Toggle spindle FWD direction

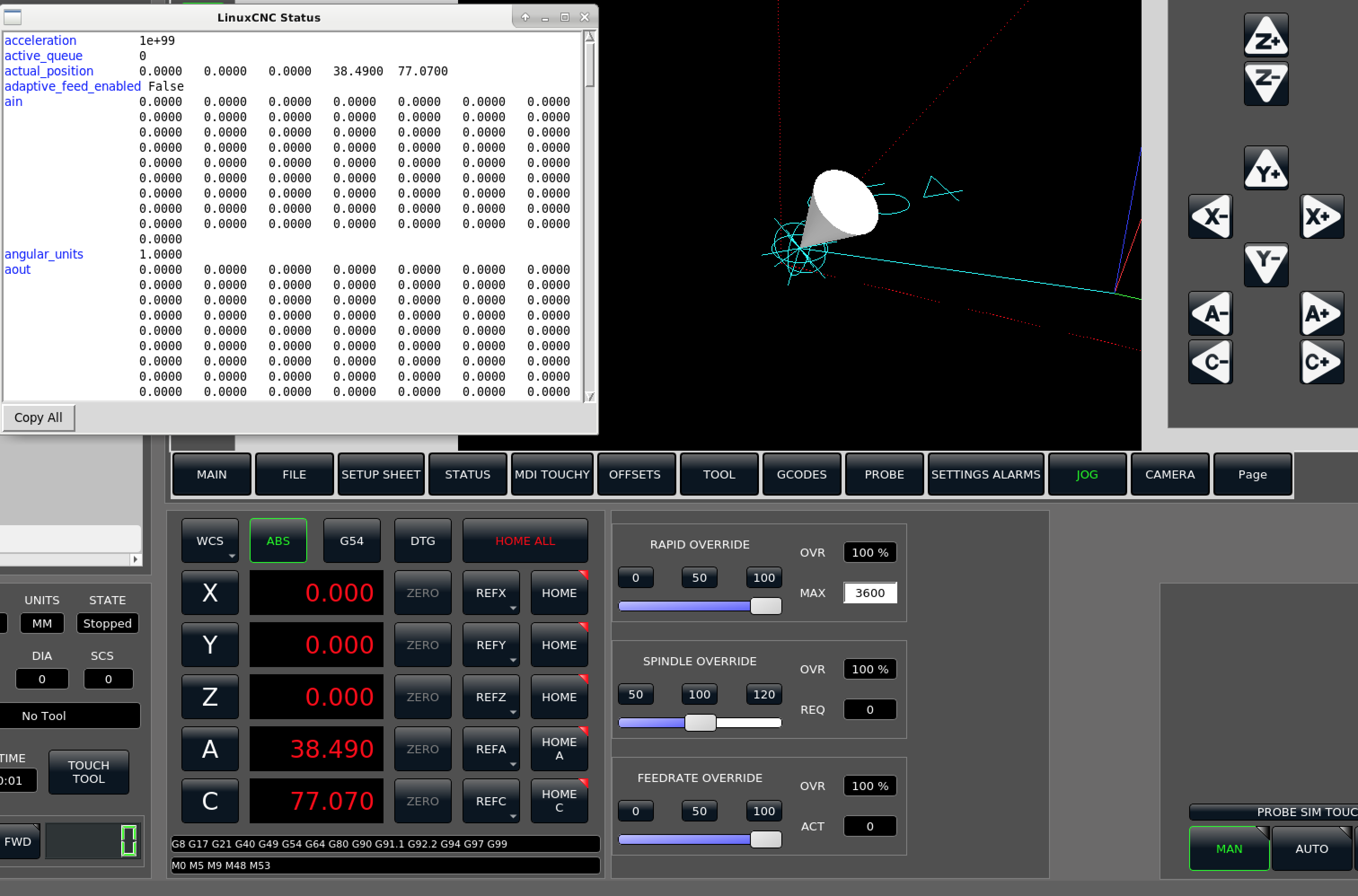tap(18, 841)
